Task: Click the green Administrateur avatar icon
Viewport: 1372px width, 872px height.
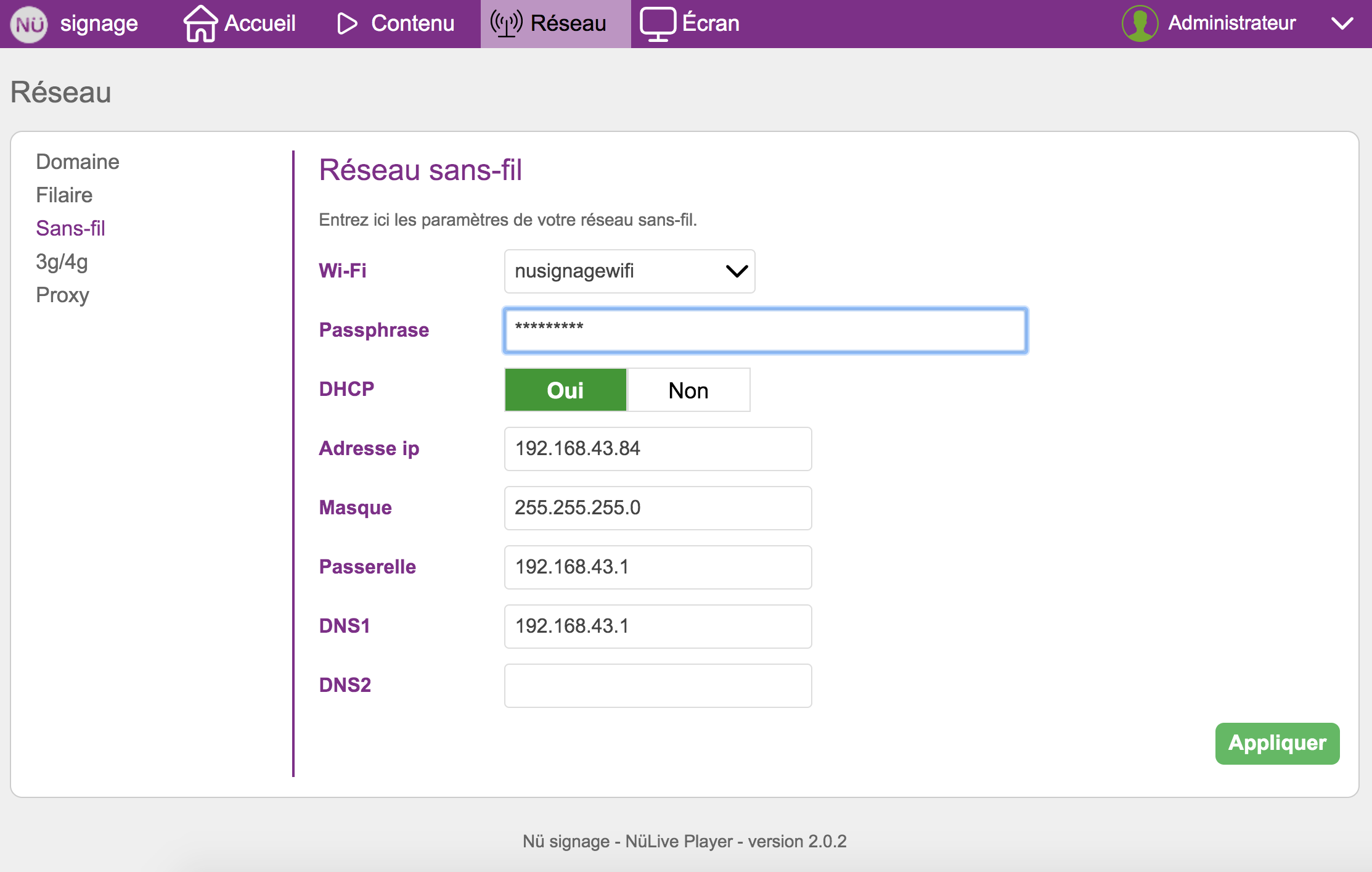Action: click(x=1140, y=23)
